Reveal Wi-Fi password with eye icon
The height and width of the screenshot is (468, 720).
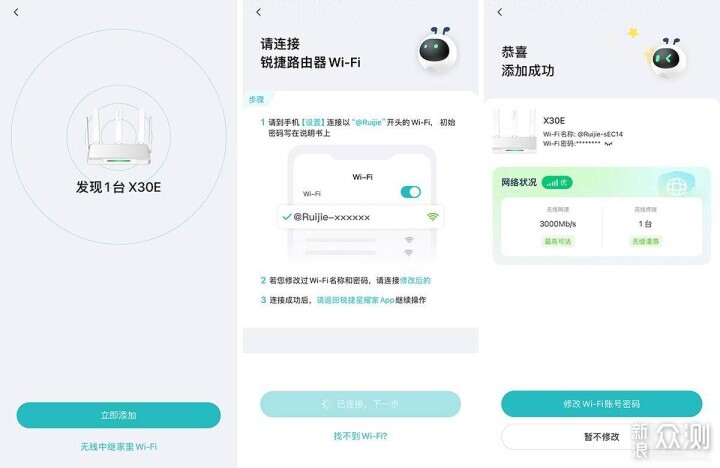click(608, 144)
